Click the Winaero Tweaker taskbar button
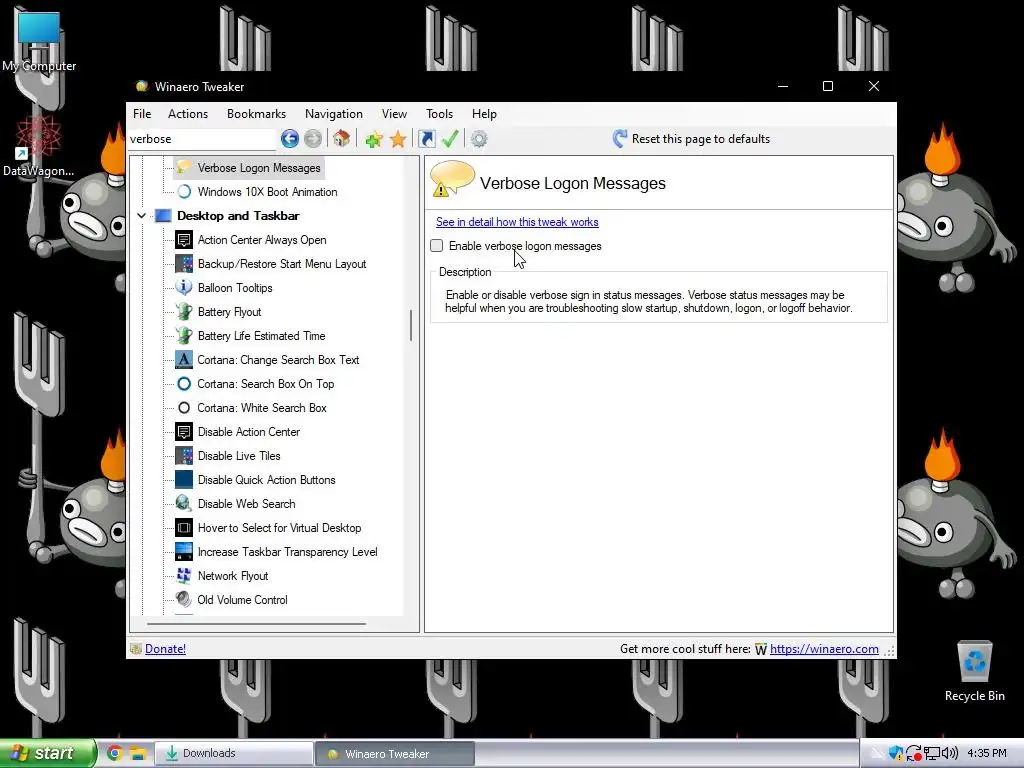 (x=394, y=753)
